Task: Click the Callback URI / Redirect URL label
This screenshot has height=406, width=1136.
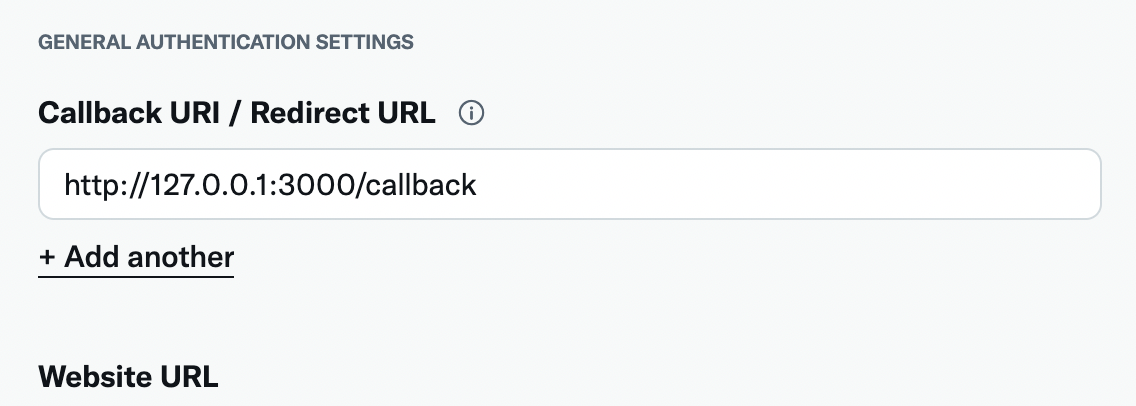Action: click(237, 113)
